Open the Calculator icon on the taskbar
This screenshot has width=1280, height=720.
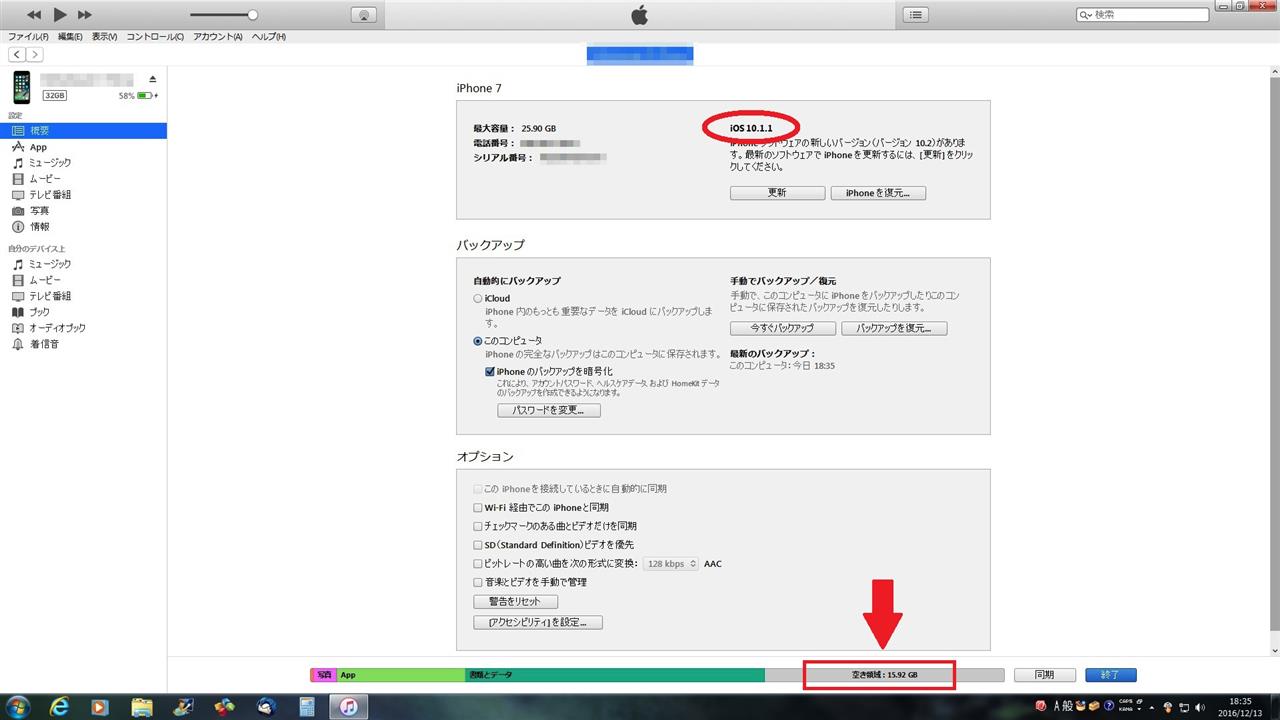[307, 706]
